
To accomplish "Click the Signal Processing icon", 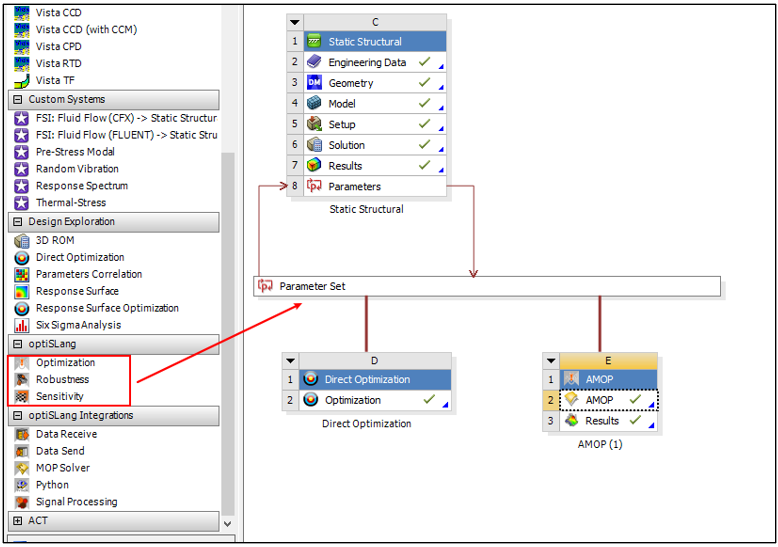I will tap(21, 502).
